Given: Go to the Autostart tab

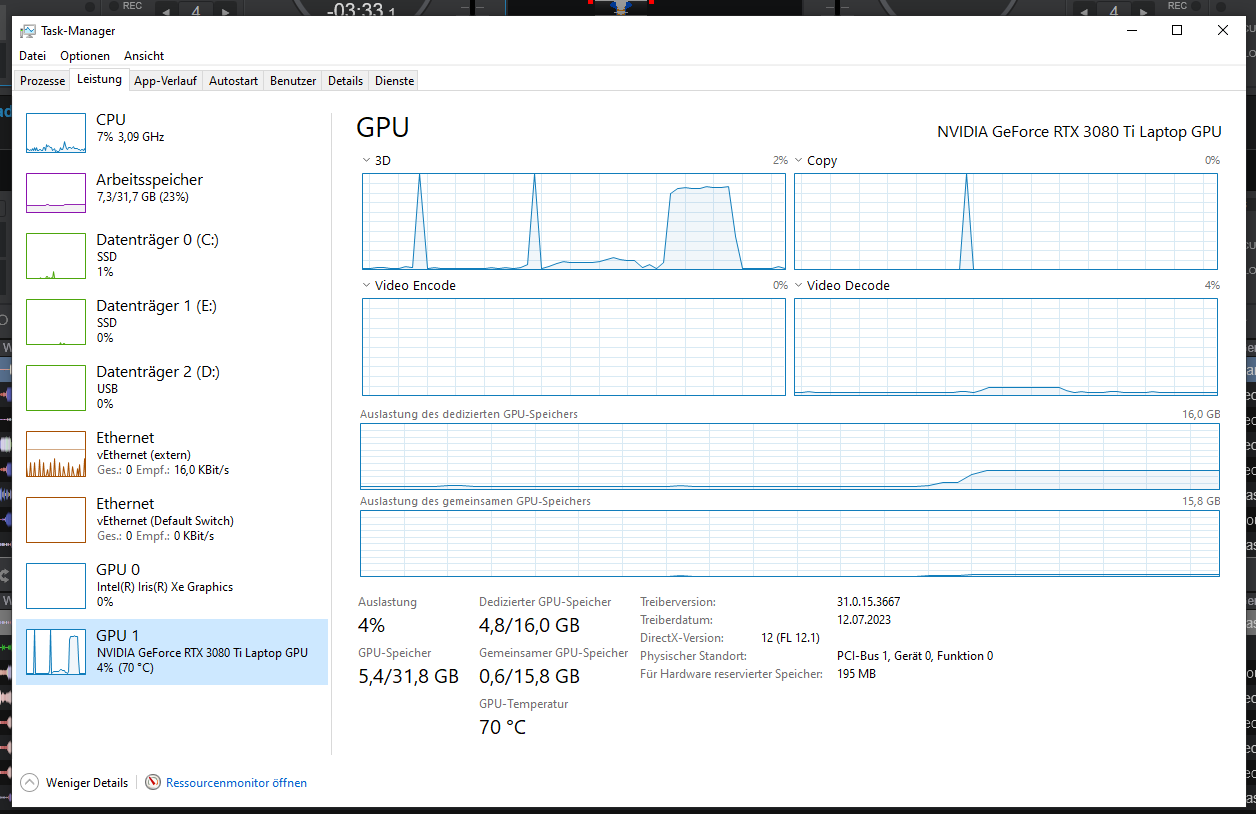Looking at the screenshot, I should (234, 81).
